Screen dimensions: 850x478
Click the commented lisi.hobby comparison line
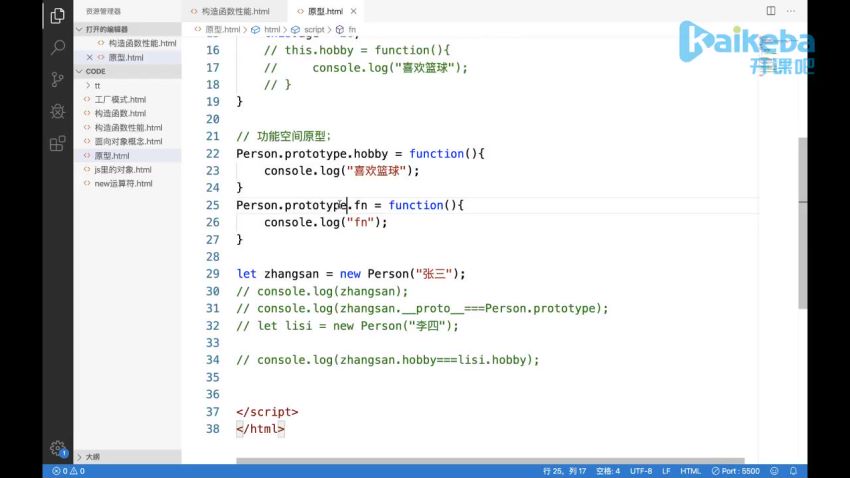[388, 360]
